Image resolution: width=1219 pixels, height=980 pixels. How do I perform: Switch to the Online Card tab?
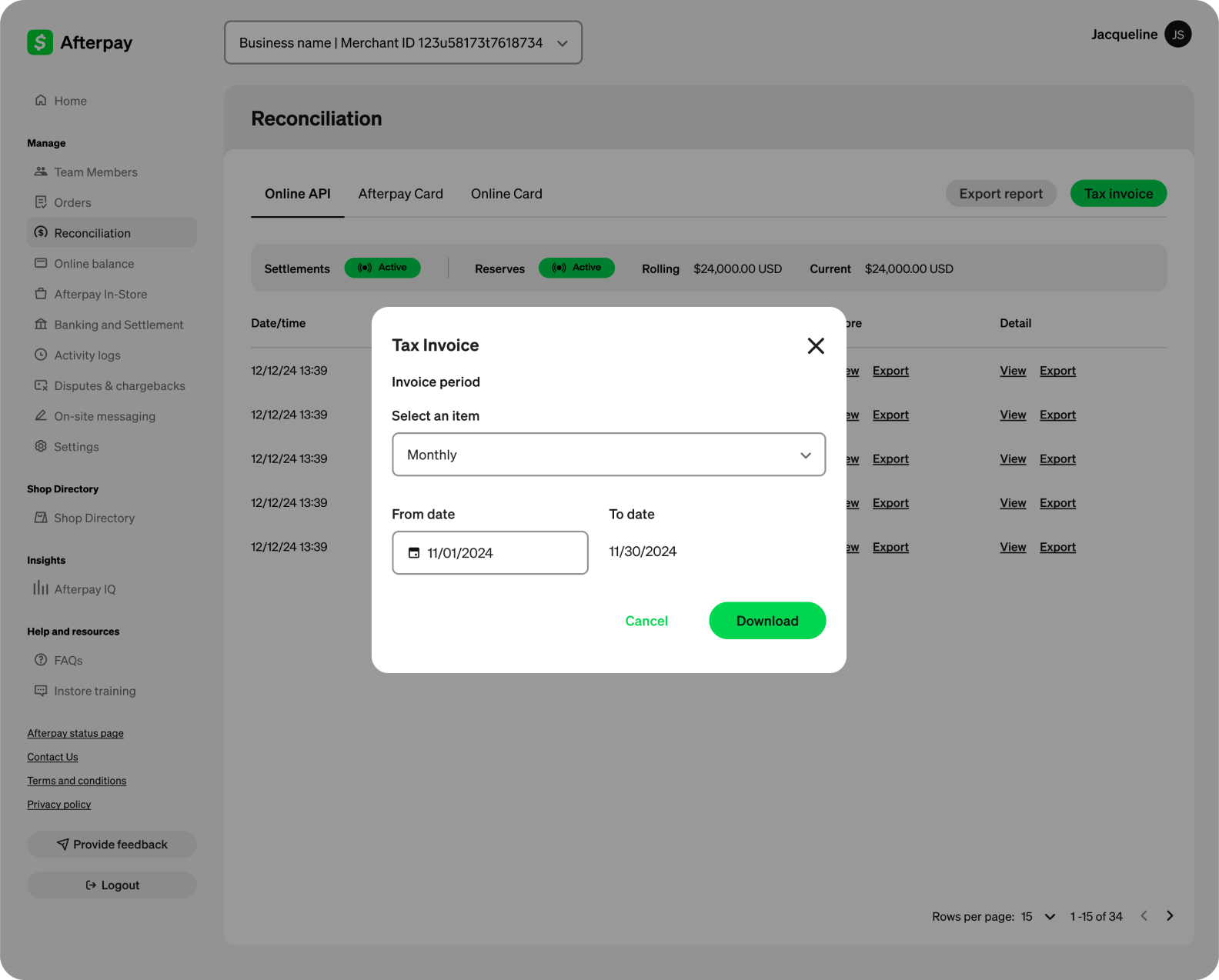tap(506, 194)
